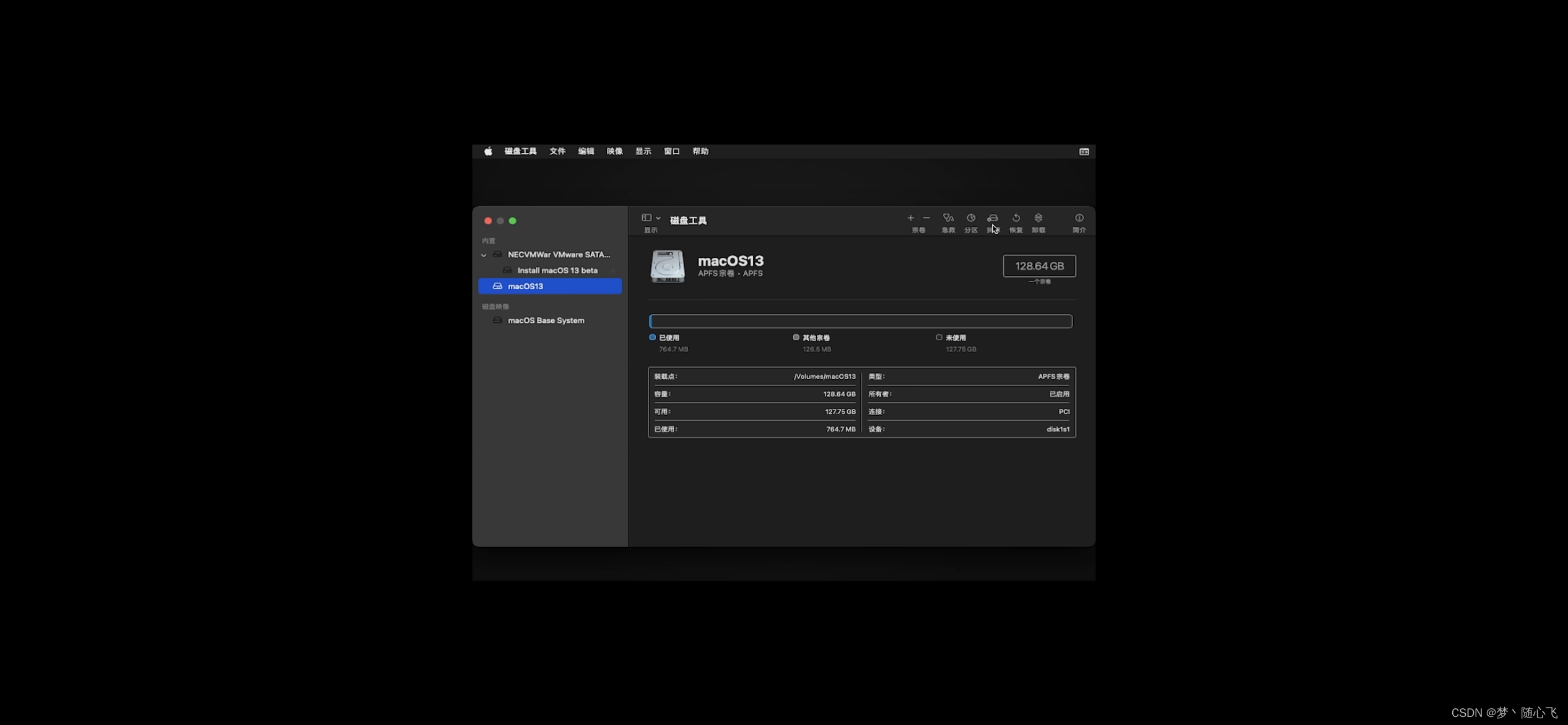The image size is (1568, 725).
Task: Click the Erase disk toolbar icon
Action: 992,217
